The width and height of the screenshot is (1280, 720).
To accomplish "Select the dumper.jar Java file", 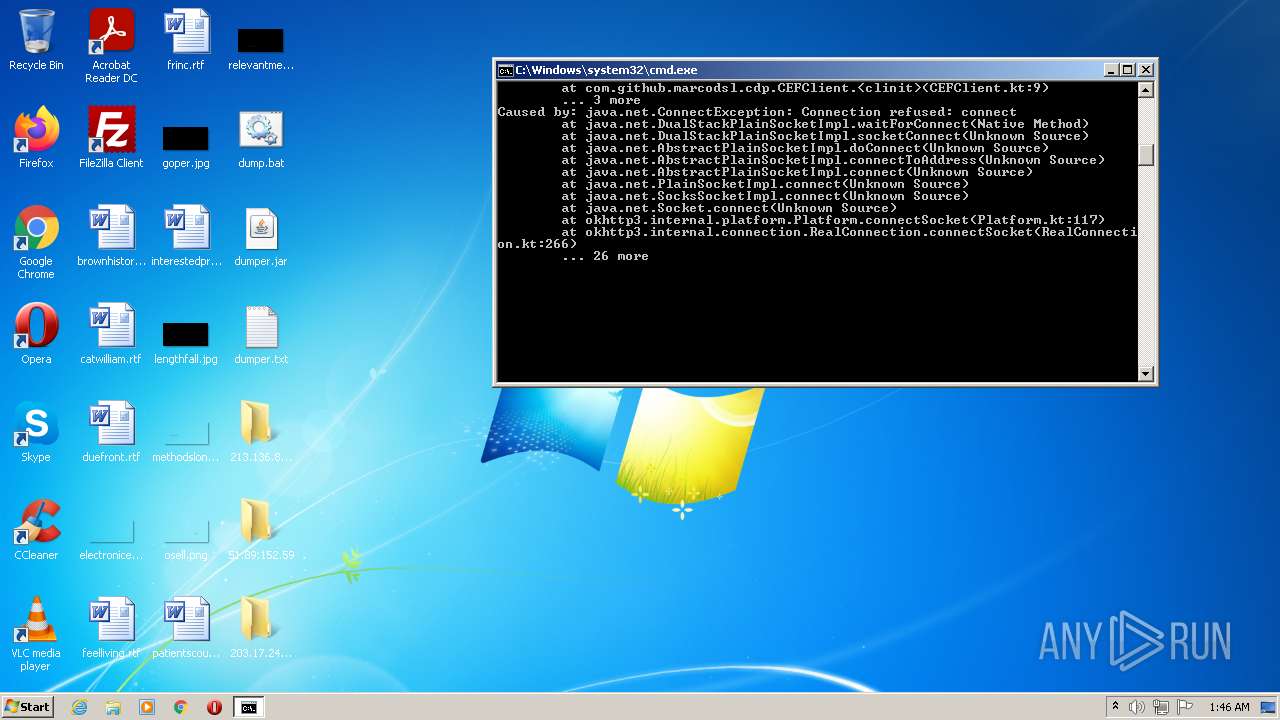I will click(x=261, y=236).
